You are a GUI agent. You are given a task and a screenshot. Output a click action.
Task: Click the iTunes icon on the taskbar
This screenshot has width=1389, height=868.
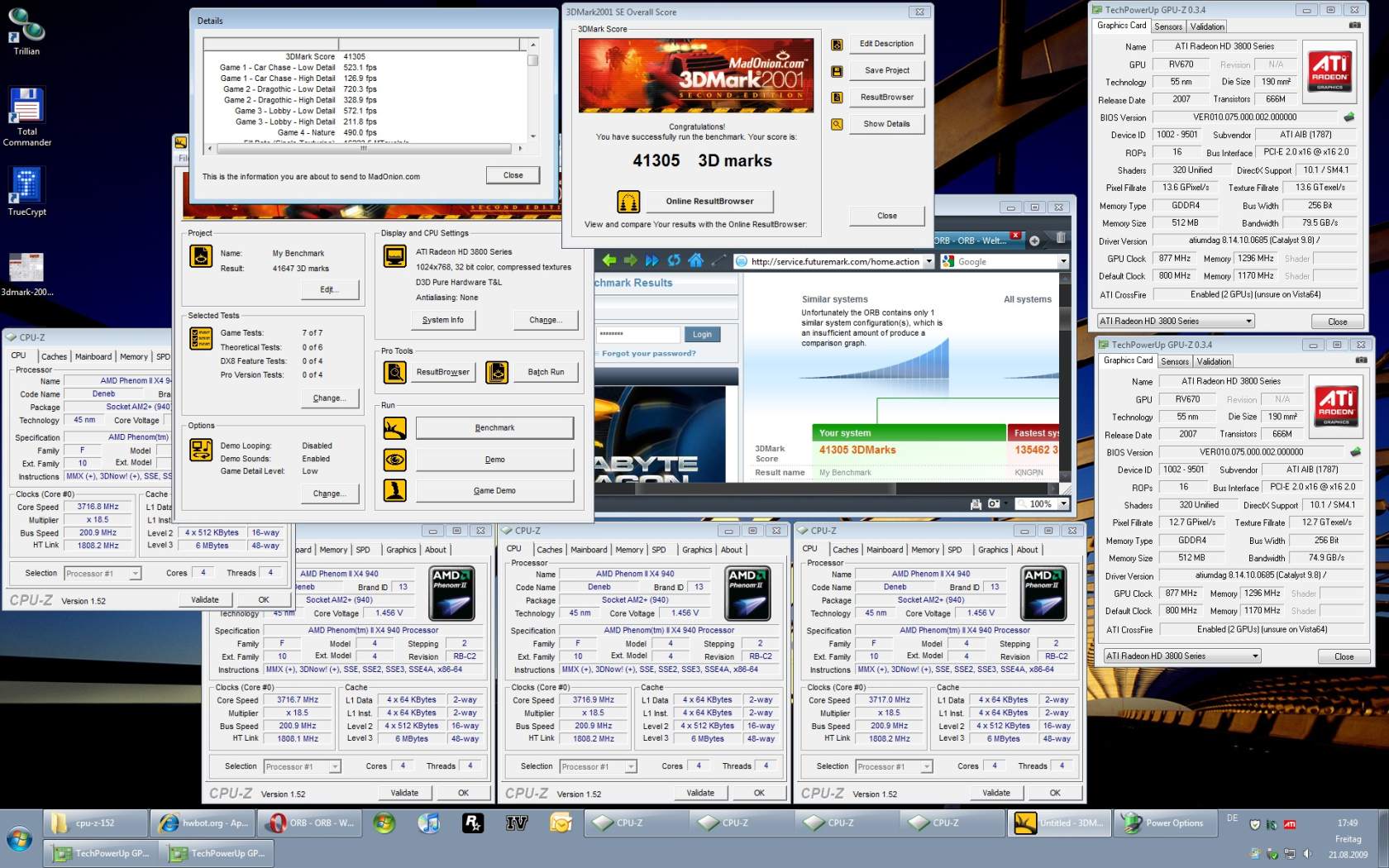(428, 823)
